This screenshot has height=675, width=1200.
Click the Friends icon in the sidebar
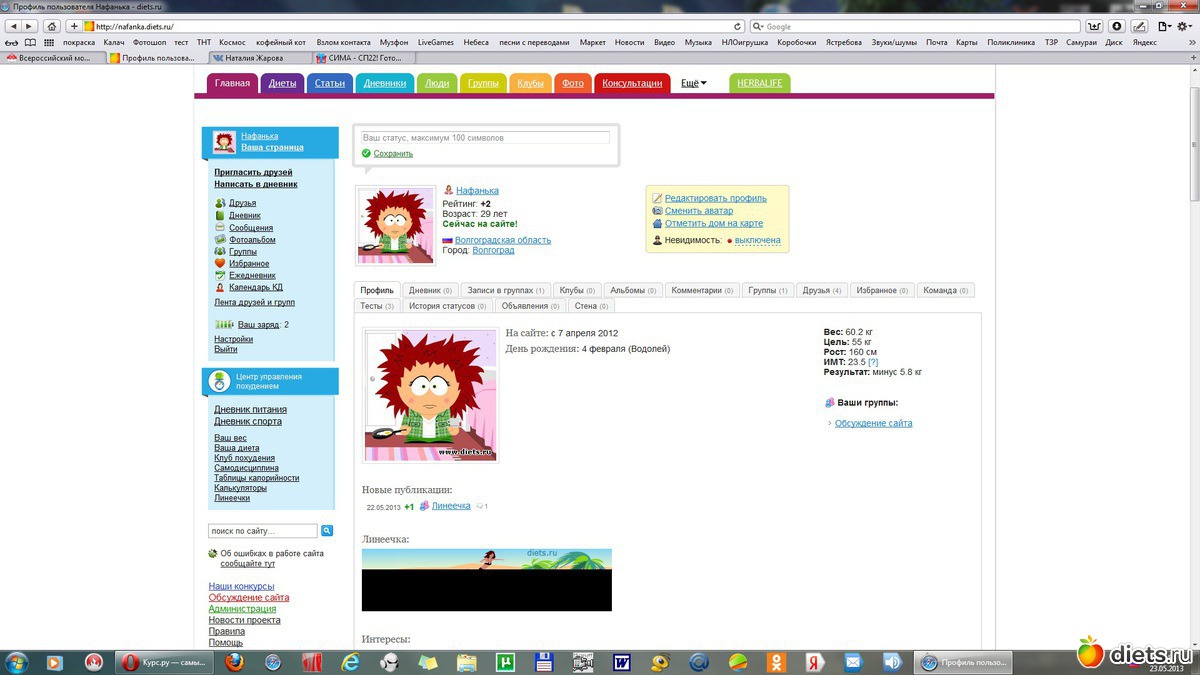(x=220, y=203)
